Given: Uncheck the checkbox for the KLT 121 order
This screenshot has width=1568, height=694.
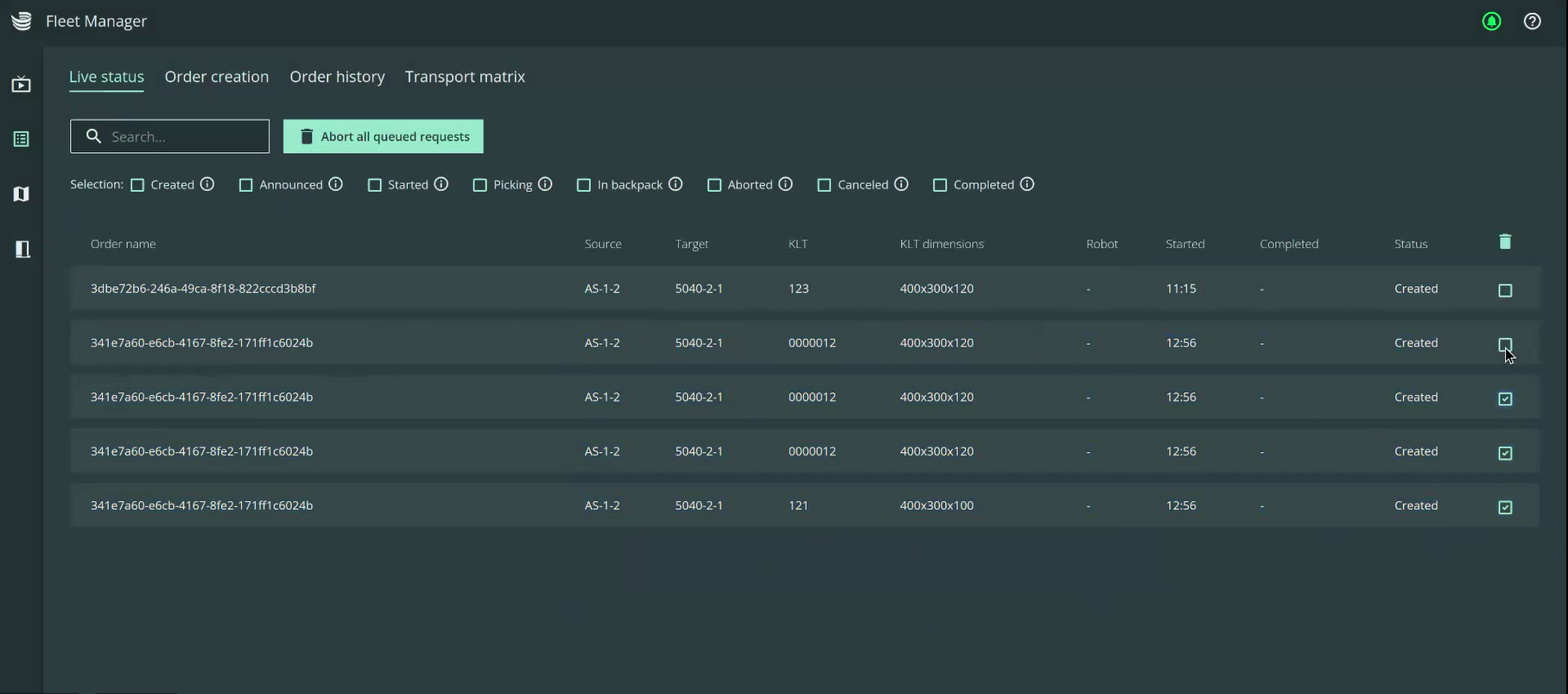Looking at the screenshot, I should tap(1505, 507).
